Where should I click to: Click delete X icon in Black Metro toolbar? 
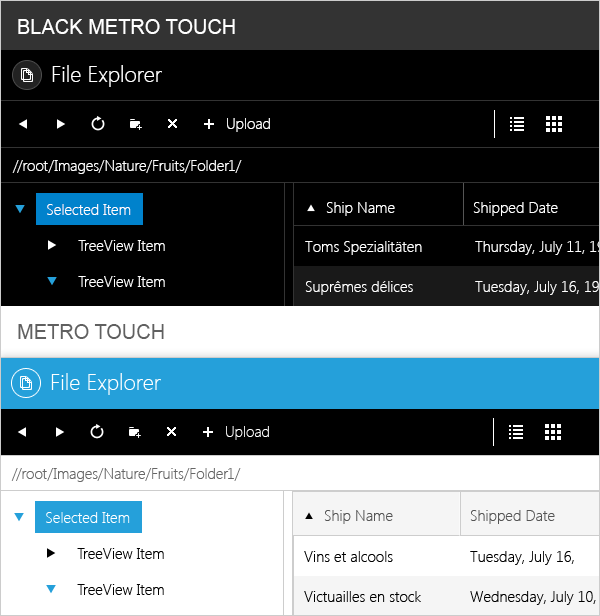(172, 124)
